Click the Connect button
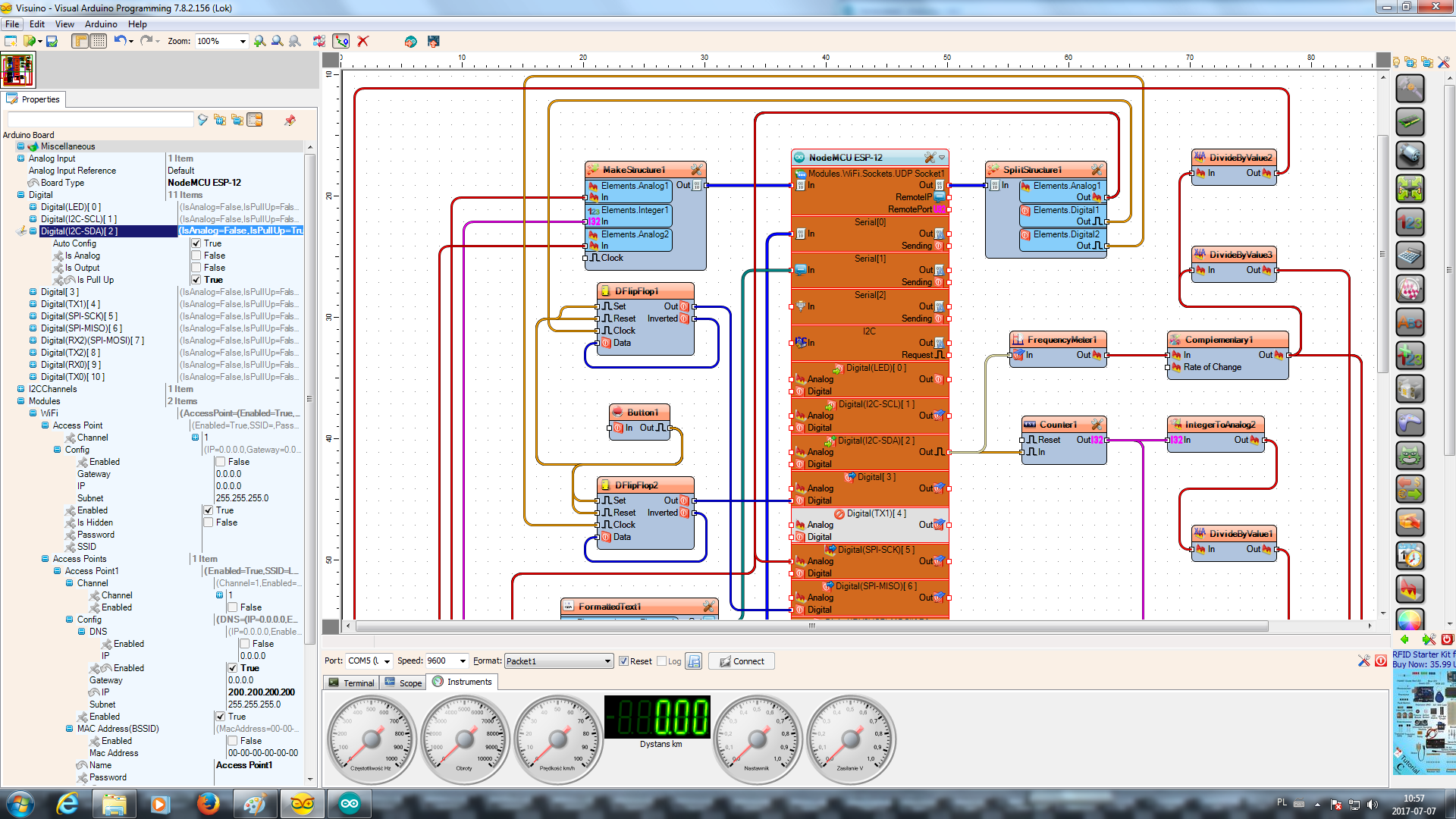 pos(742,661)
